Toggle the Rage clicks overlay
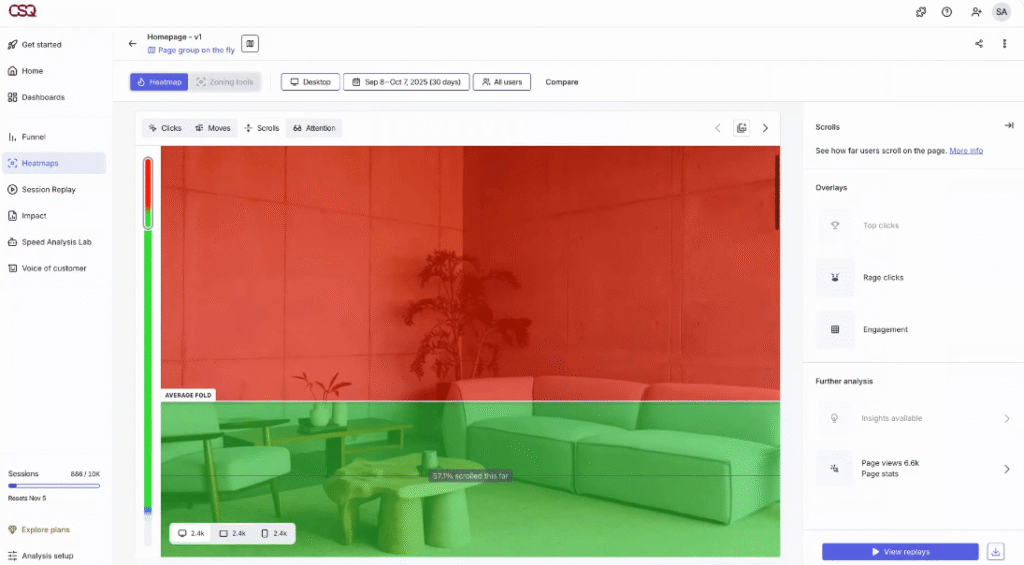Image resolution: width=1024 pixels, height=565 pixels. point(835,278)
